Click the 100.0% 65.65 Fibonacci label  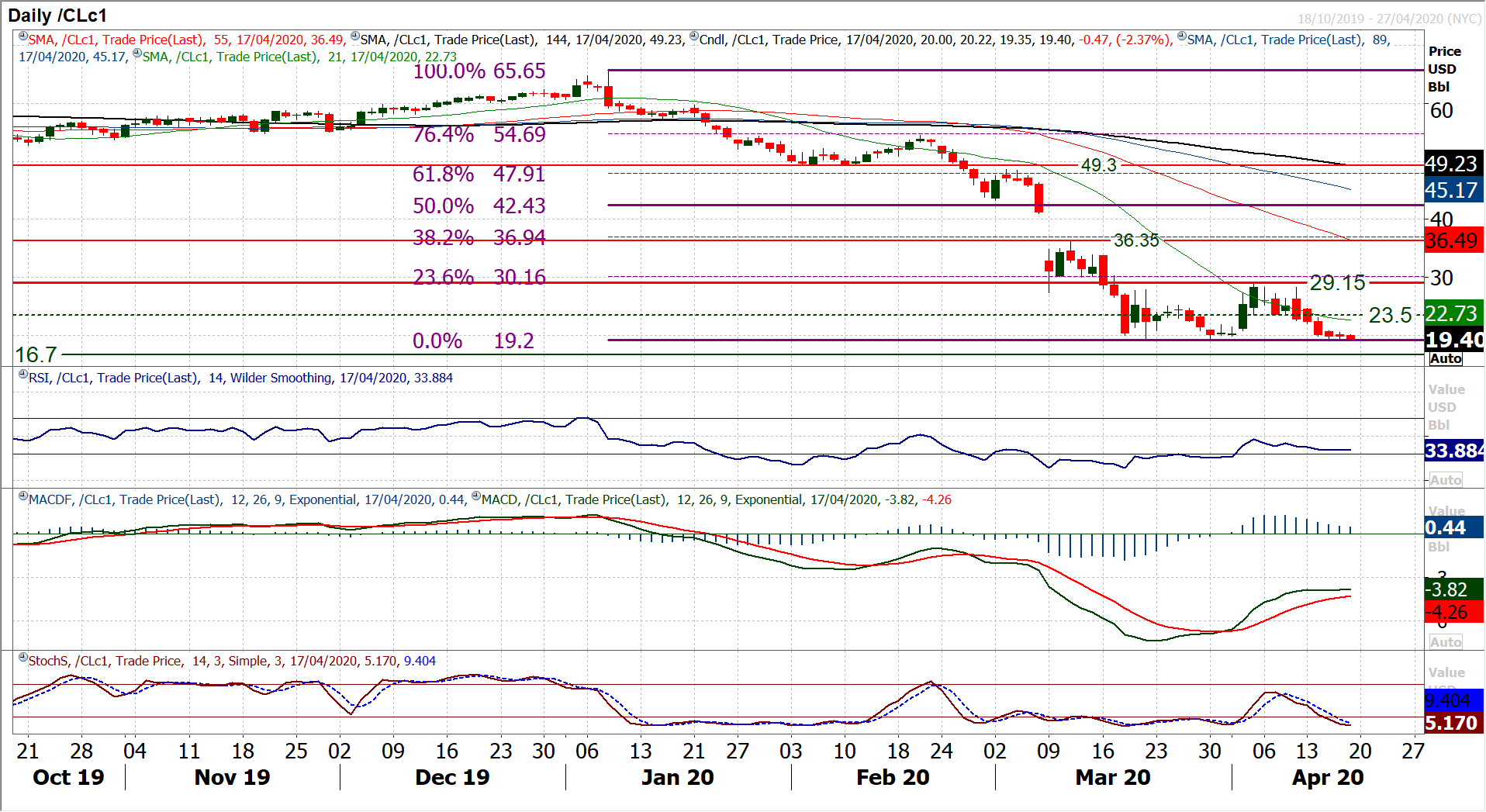pyautogui.click(x=479, y=71)
